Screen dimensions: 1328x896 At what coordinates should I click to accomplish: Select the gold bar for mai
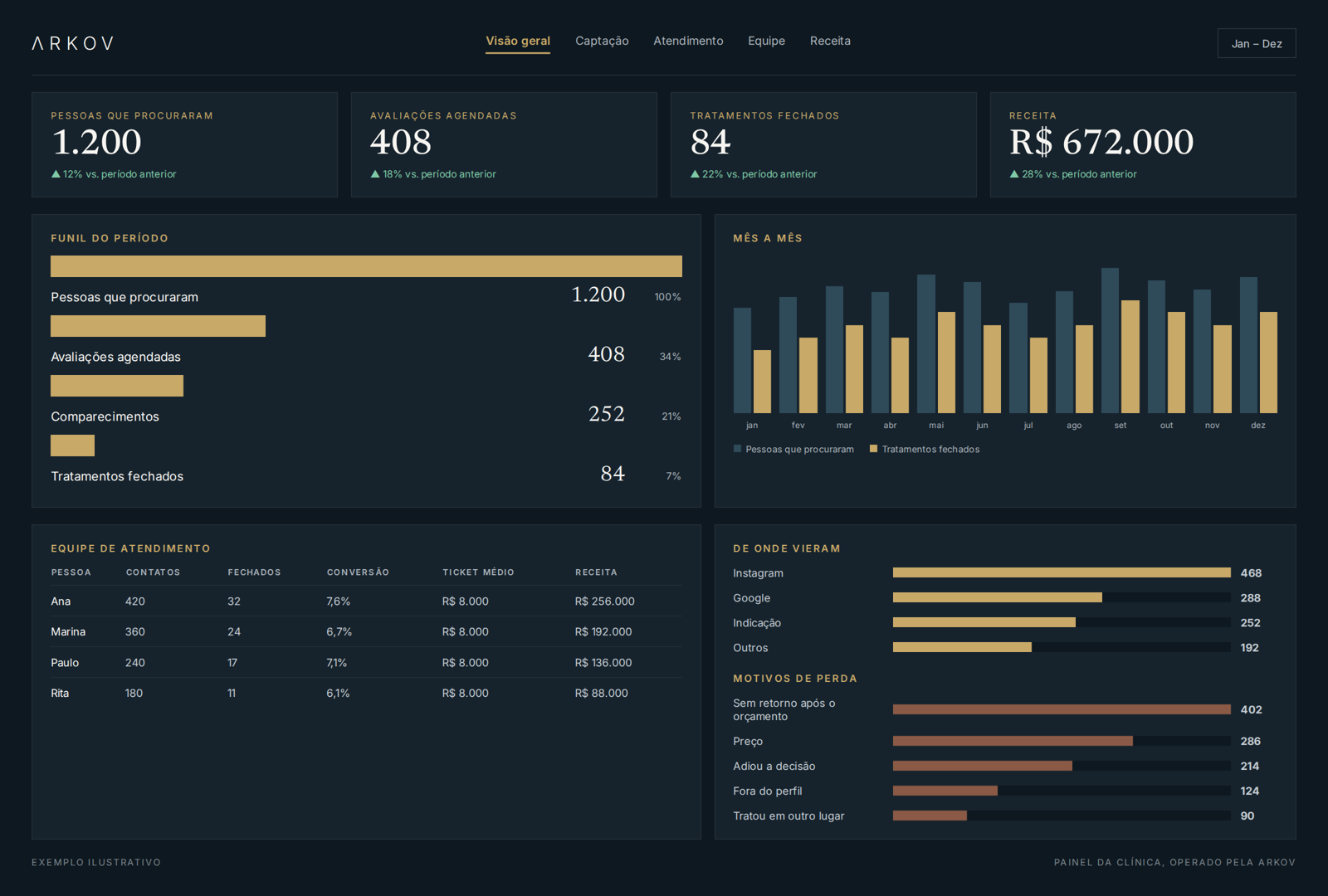(946, 363)
